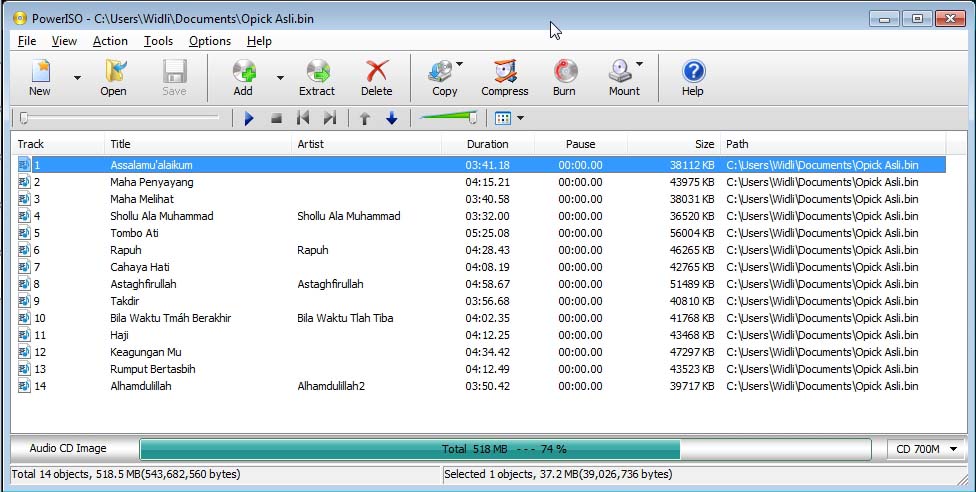Click the Mount virtual drive icon
The height and width of the screenshot is (492, 976).
[621, 71]
